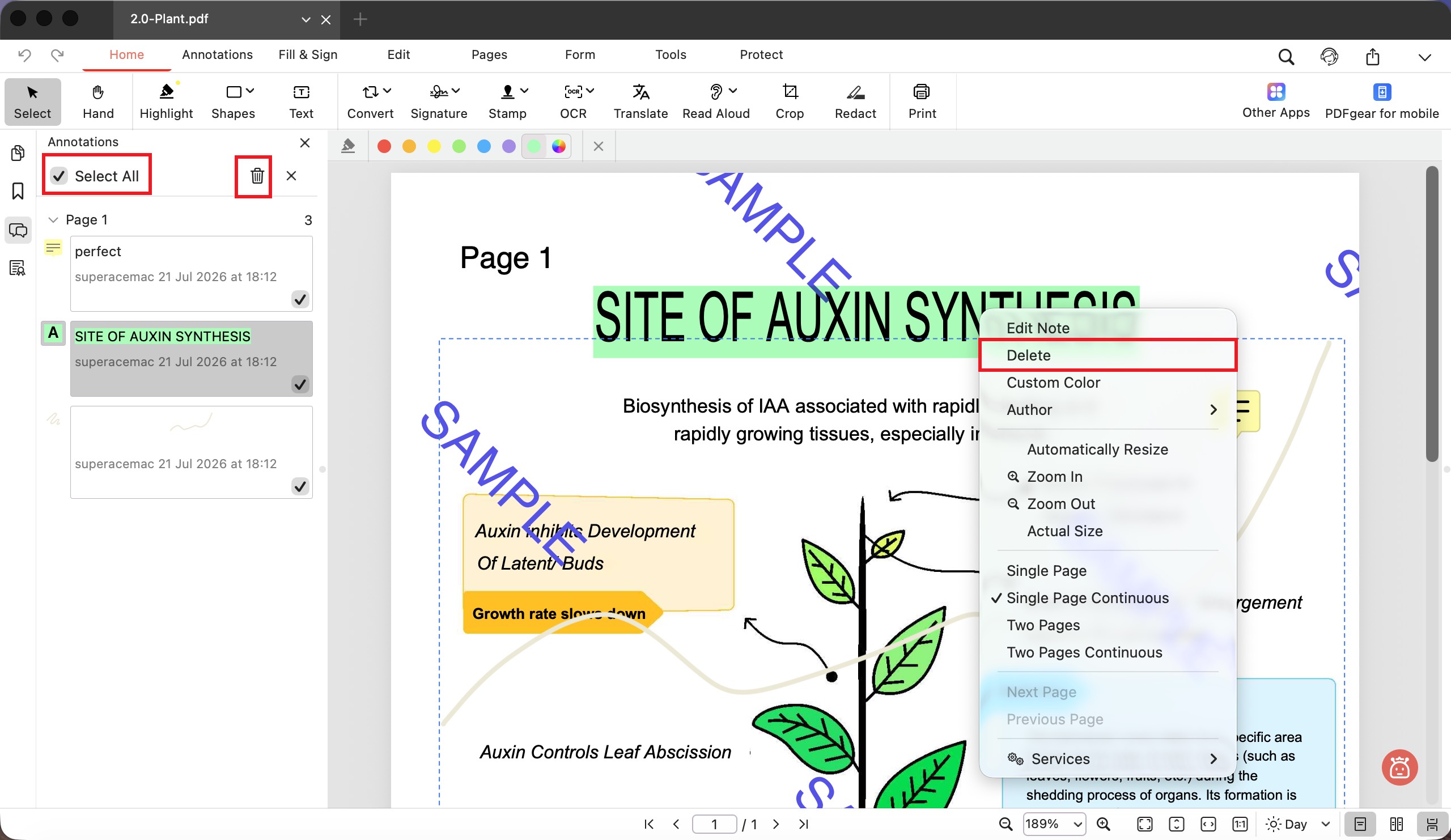1451x840 pixels.
Task: Pick the blue highlight color
Action: click(483, 146)
